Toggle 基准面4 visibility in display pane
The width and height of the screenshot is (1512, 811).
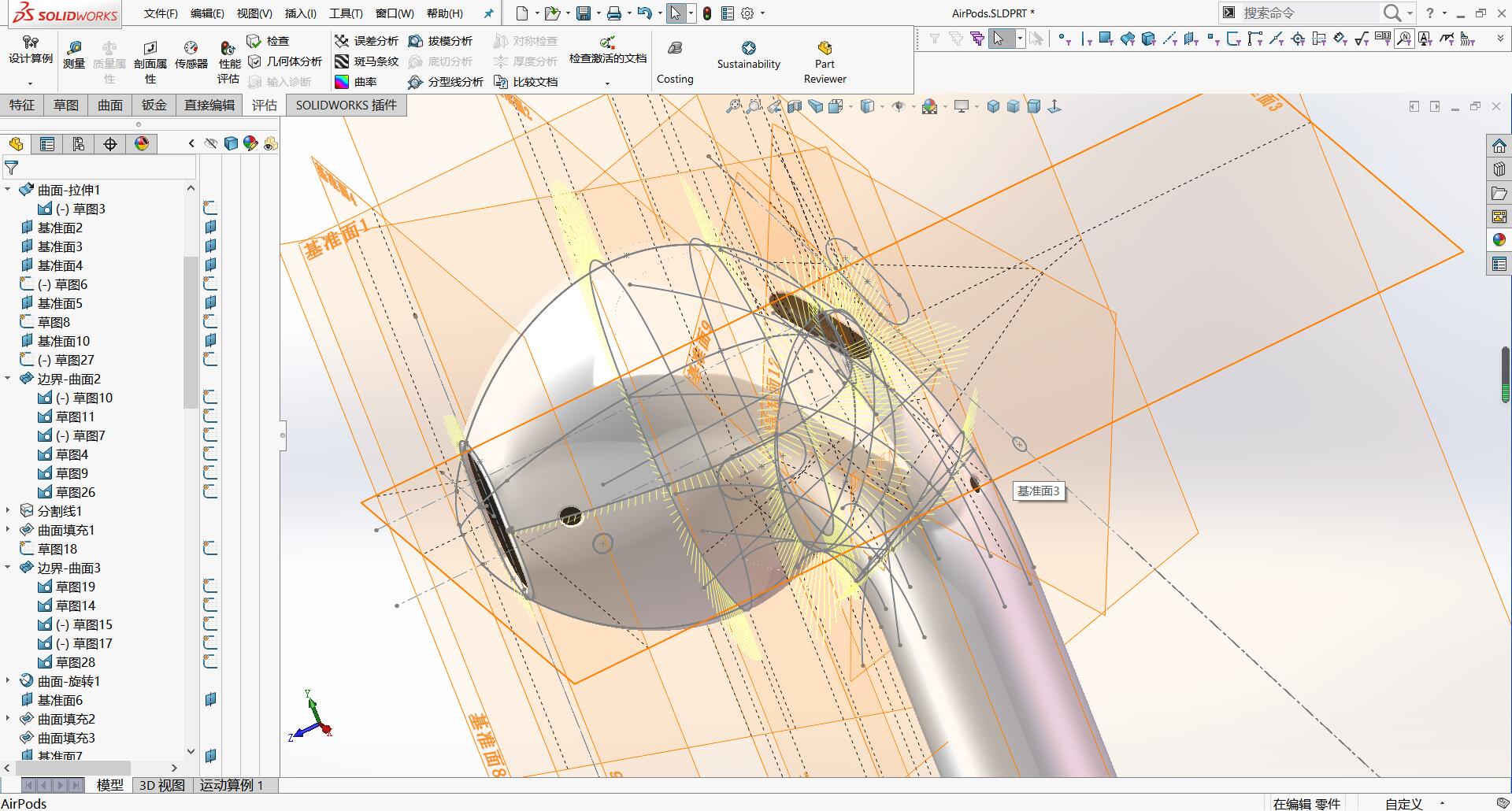pyautogui.click(x=210, y=265)
